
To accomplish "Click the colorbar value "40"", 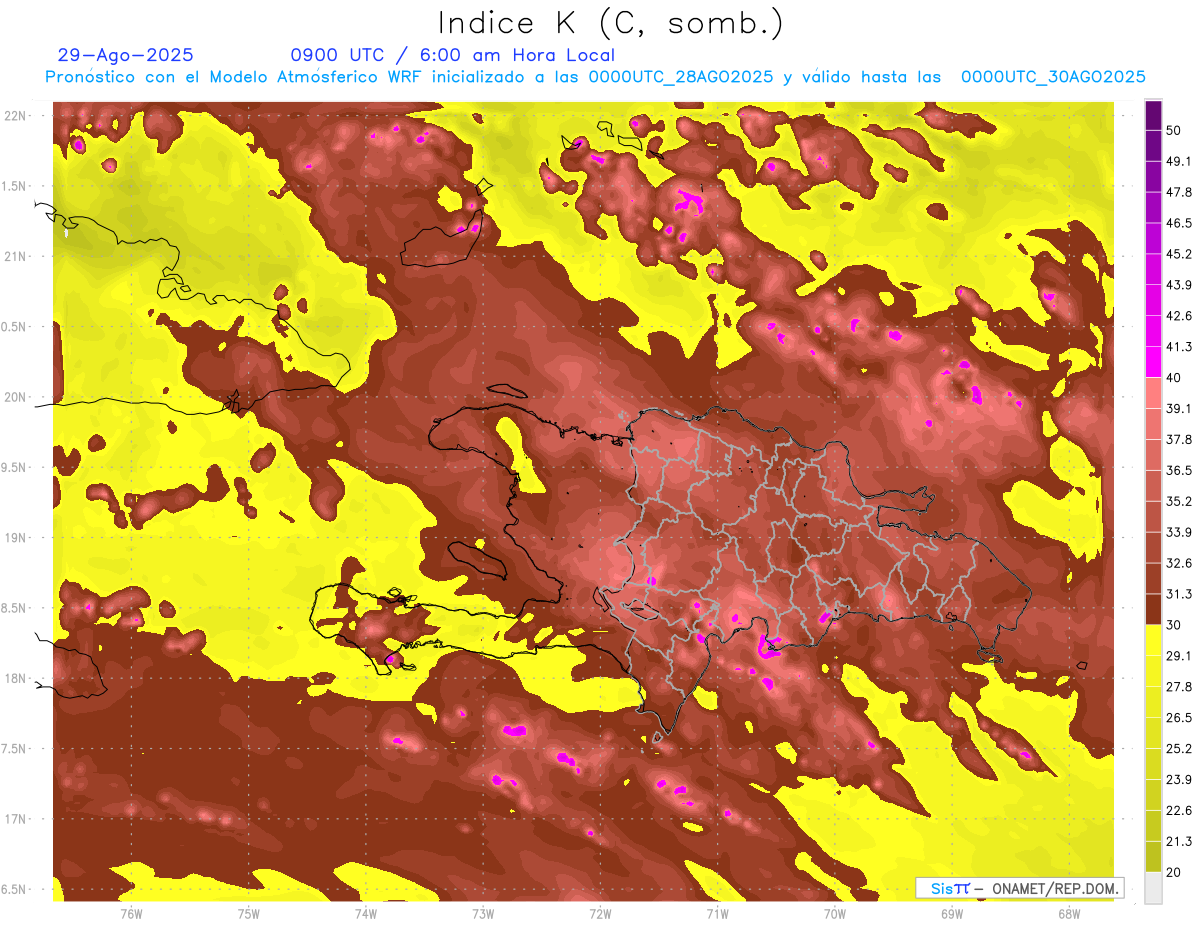I will 1175,378.
